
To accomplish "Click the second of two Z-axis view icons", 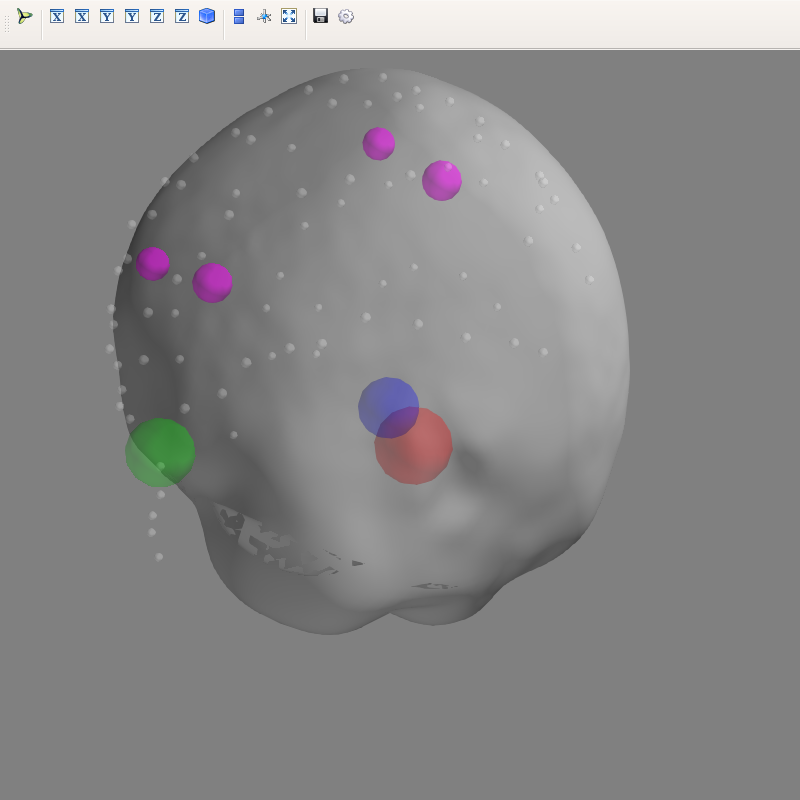I will [182, 16].
